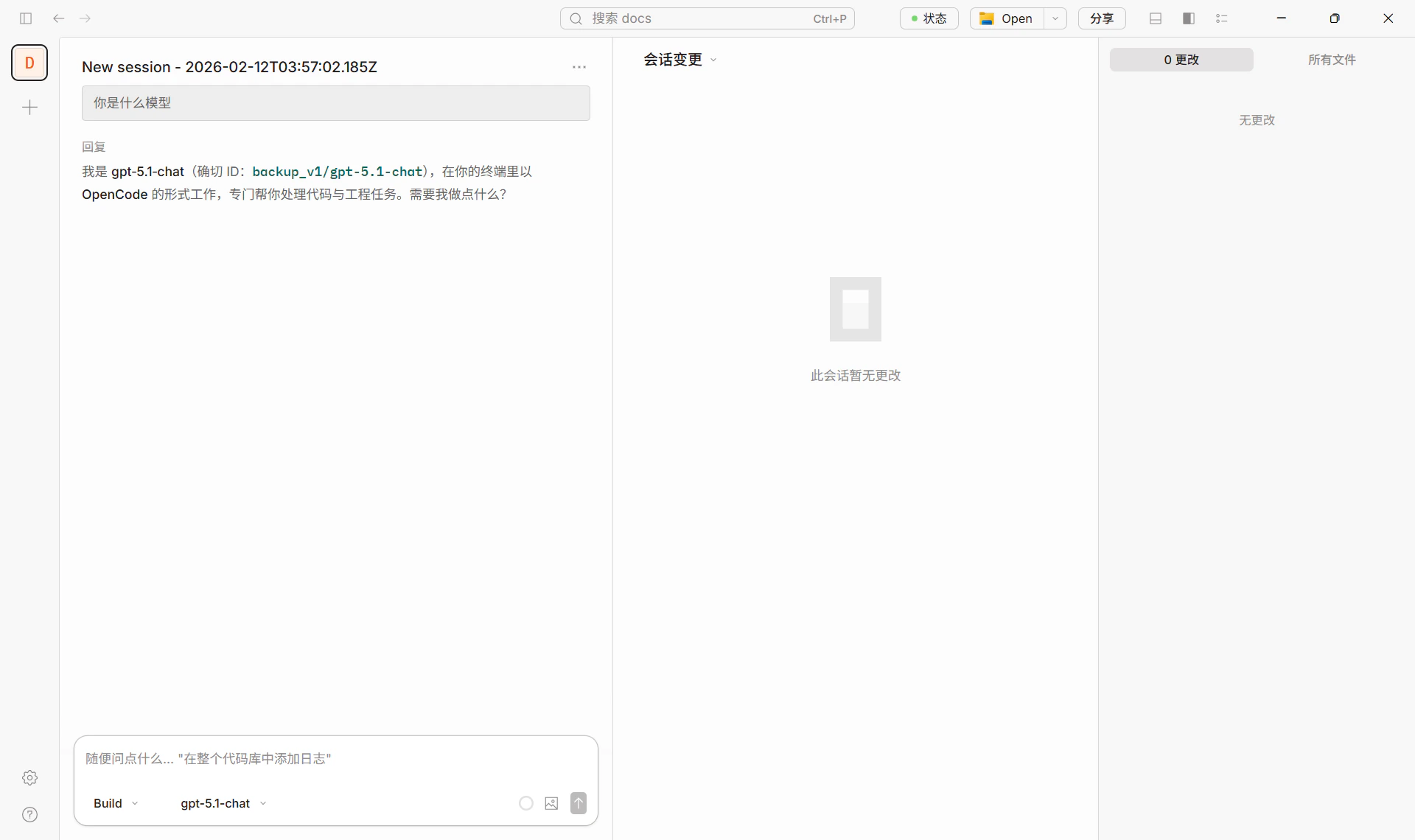Open the help question mark
This screenshot has height=840, width=1415.
[29, 814]
